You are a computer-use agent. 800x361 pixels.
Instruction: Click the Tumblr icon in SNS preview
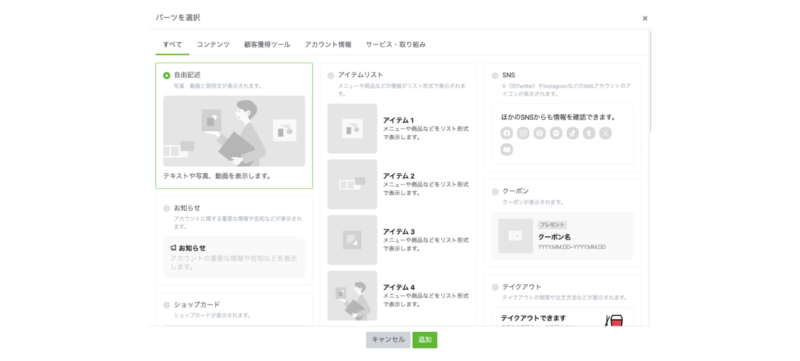[x=589, y=133]
